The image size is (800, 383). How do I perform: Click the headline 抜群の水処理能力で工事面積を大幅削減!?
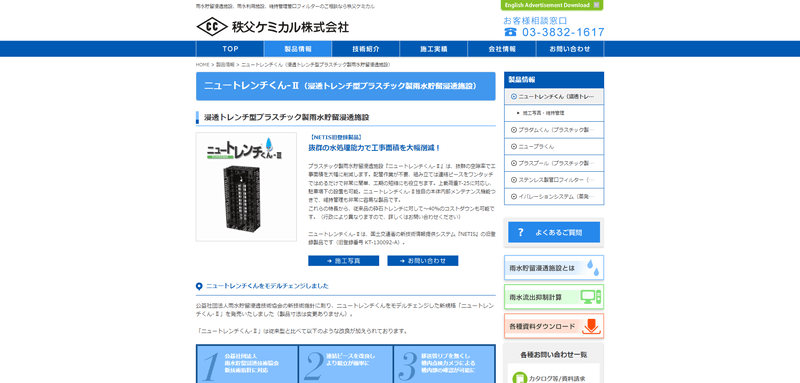point(374,148)
